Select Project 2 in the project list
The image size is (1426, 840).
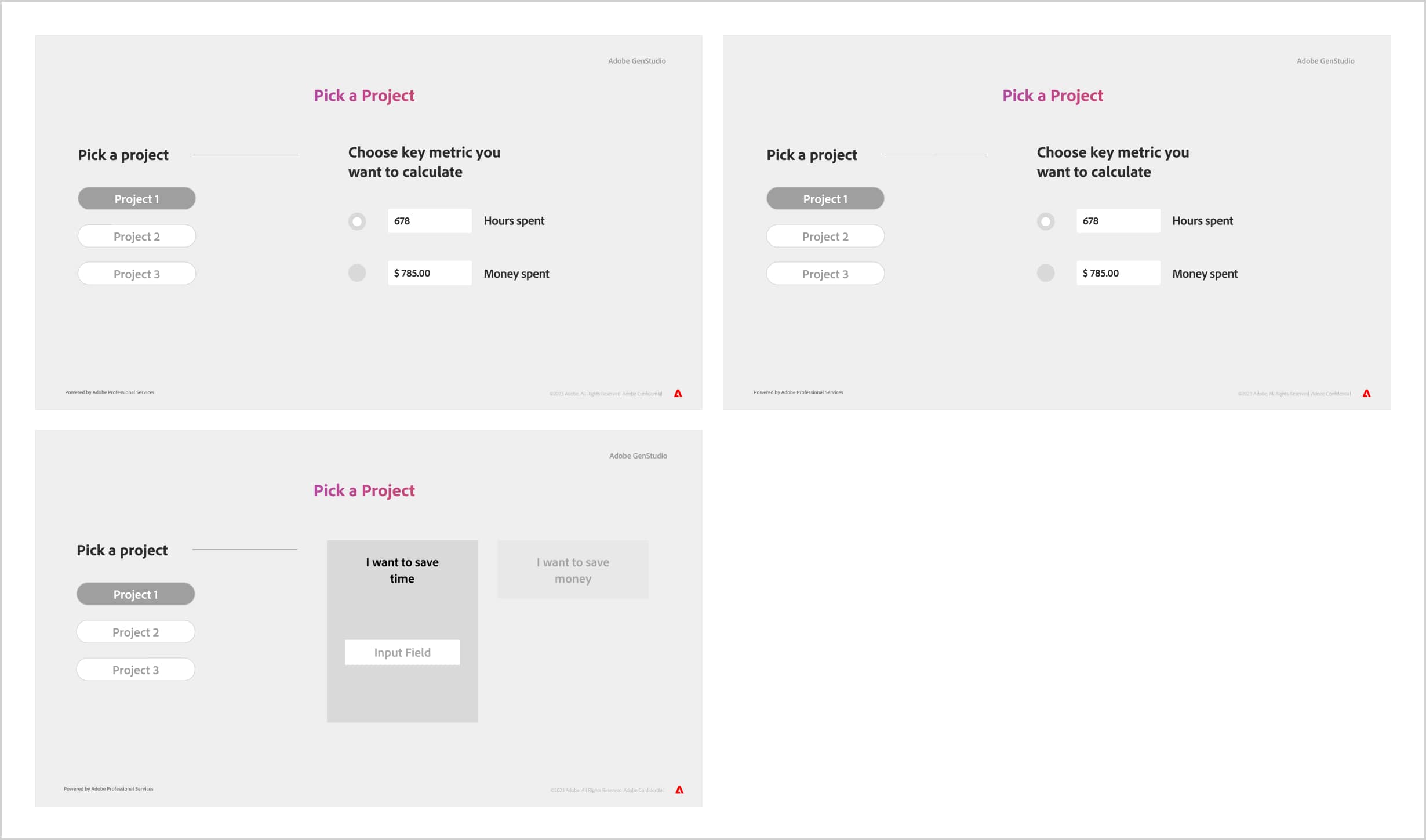(137, 236)
